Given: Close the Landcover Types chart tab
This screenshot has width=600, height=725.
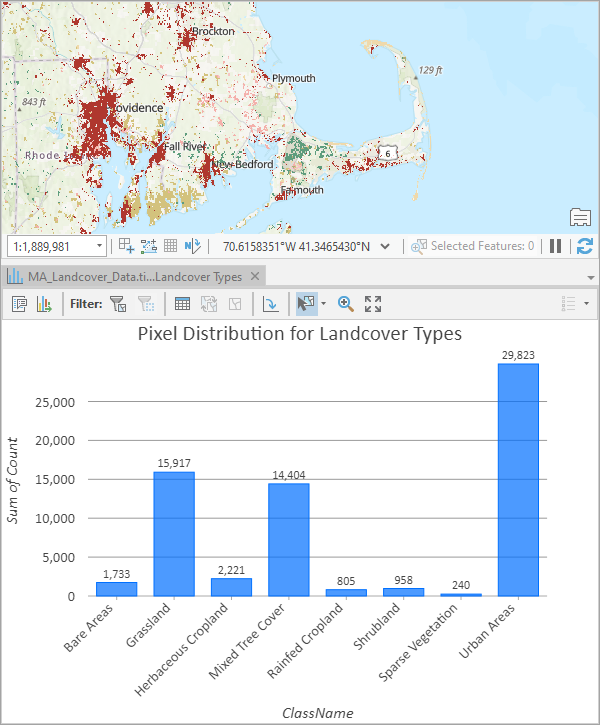Looking at the screenshot, I should click(x=255, y=276).
